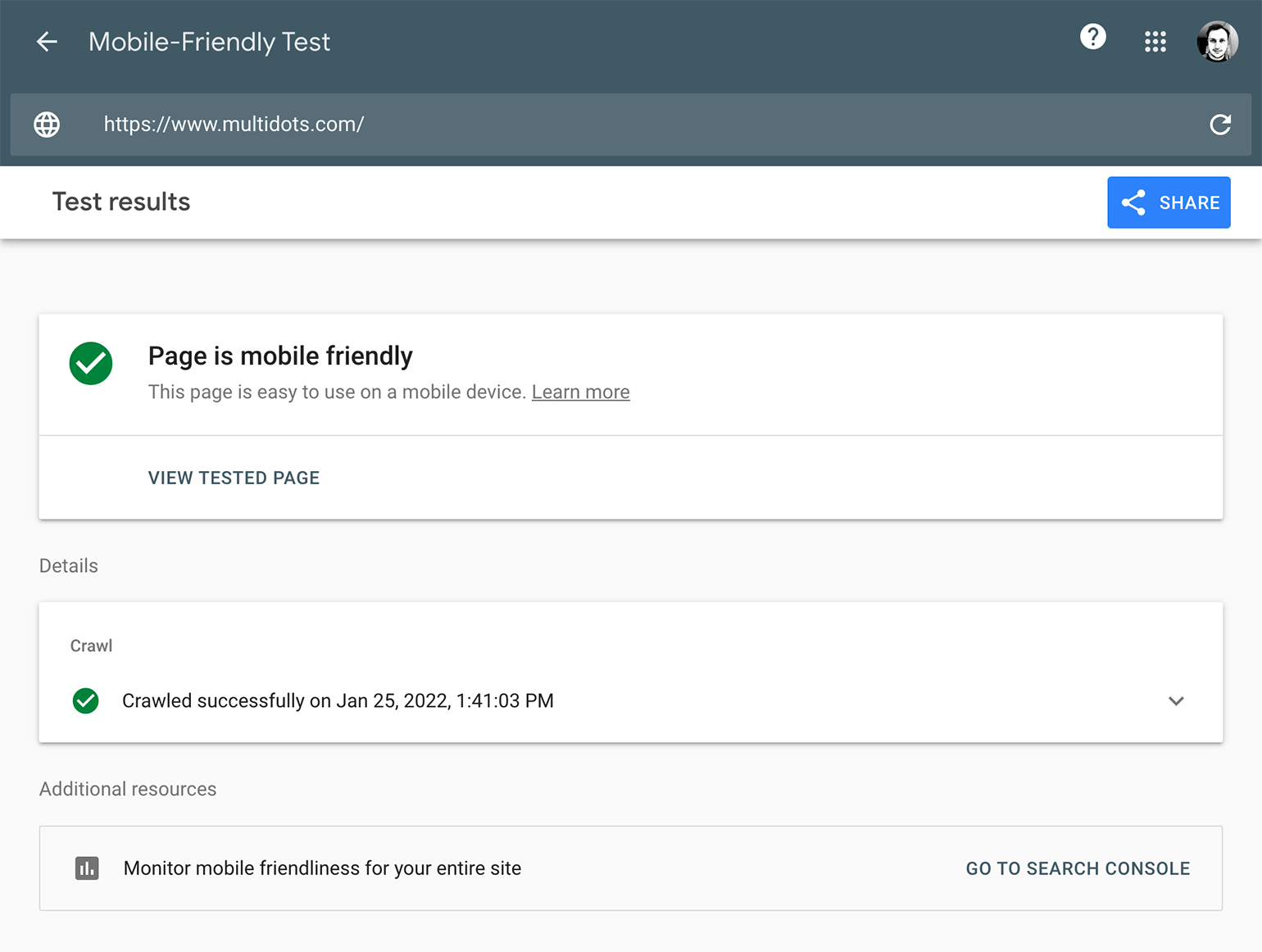The width and height of the screenshot is (1262, 952).
Task: Click the green crawl success checkmark
Action: click(x=86, y=701)
